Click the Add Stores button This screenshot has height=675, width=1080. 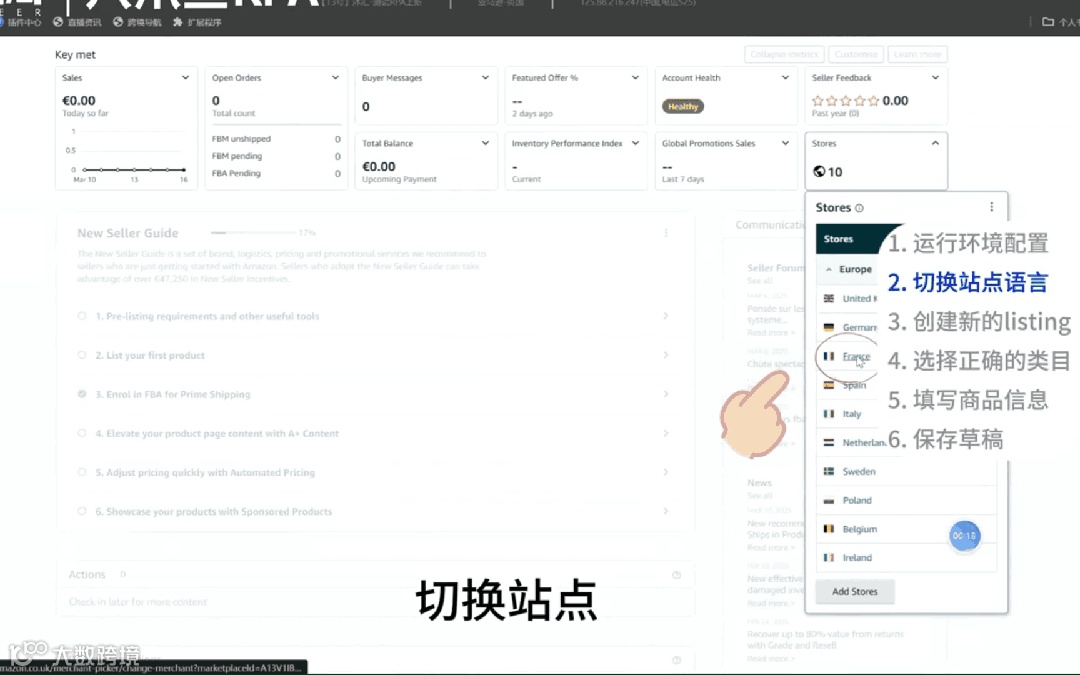click(x=855, y=592)
